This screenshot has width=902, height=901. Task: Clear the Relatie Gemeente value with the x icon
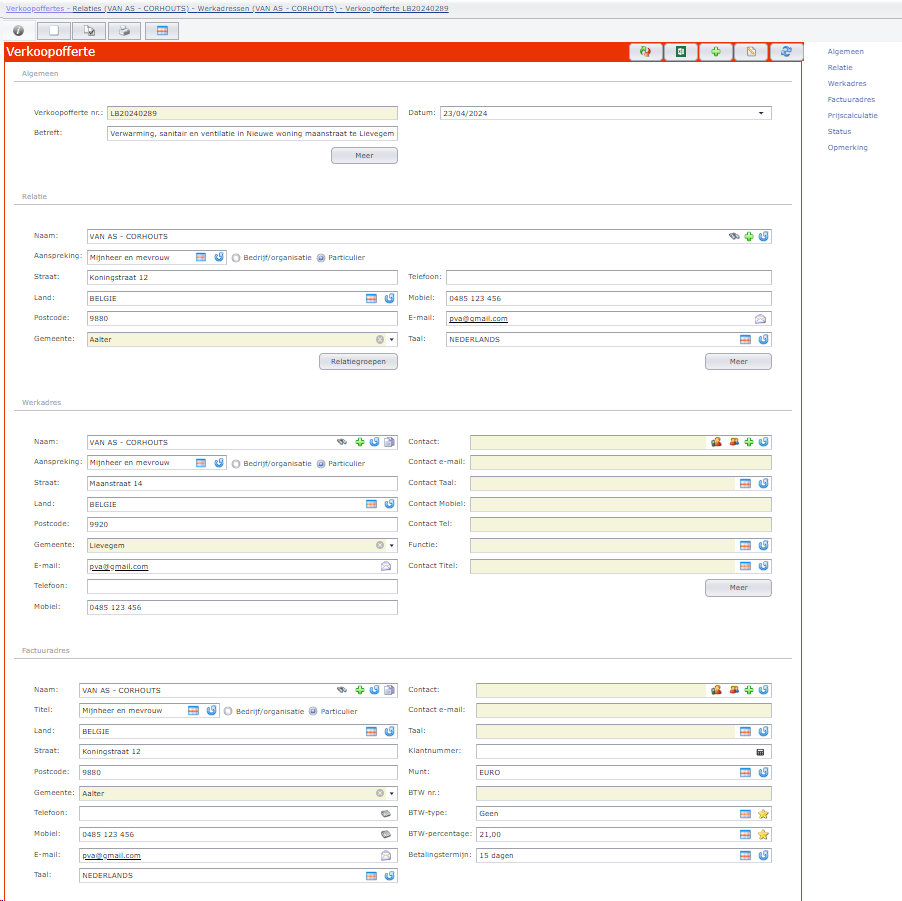(380, 339)
